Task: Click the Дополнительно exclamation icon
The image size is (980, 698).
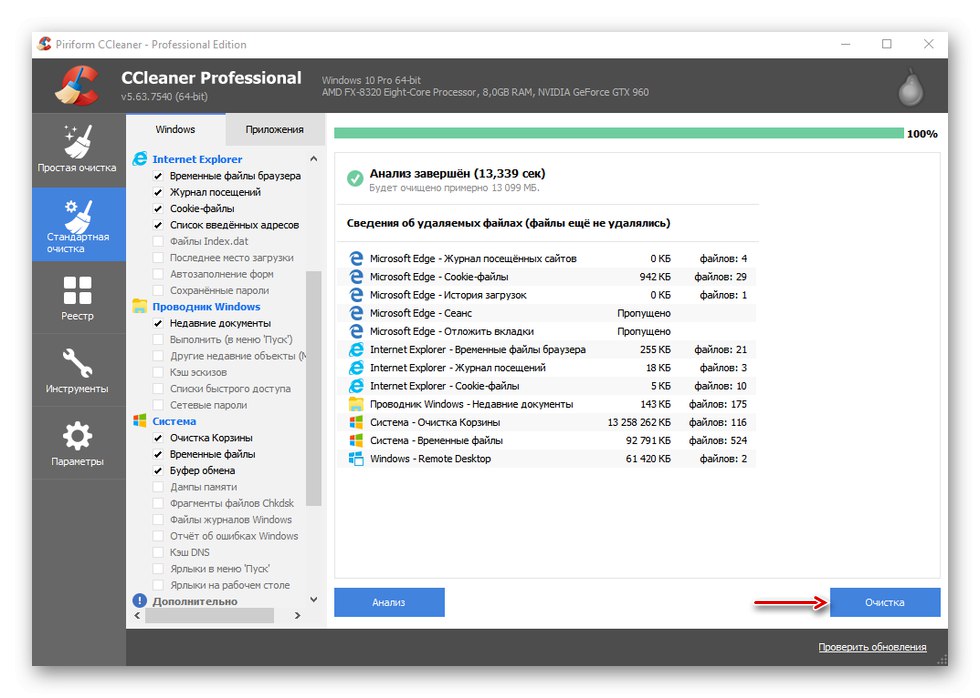Action: click(x=140, y=601)
